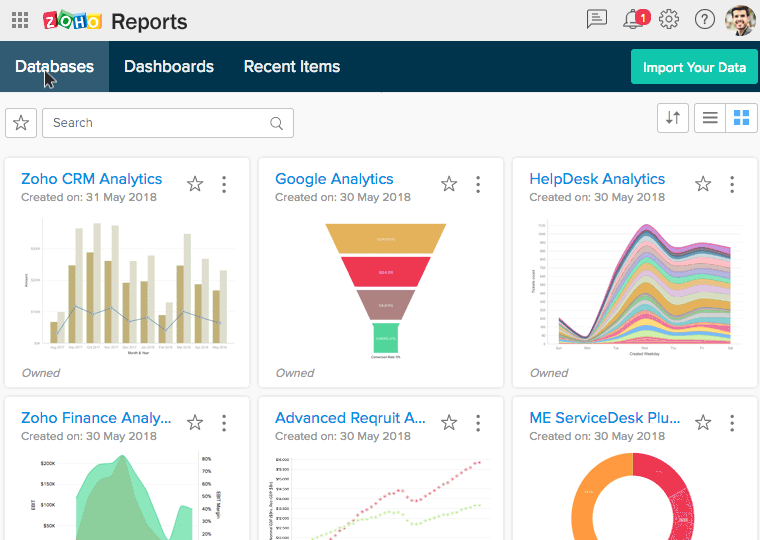View notifications bell icon
This screenshot has height=540, width=760.
click(633, 20)
